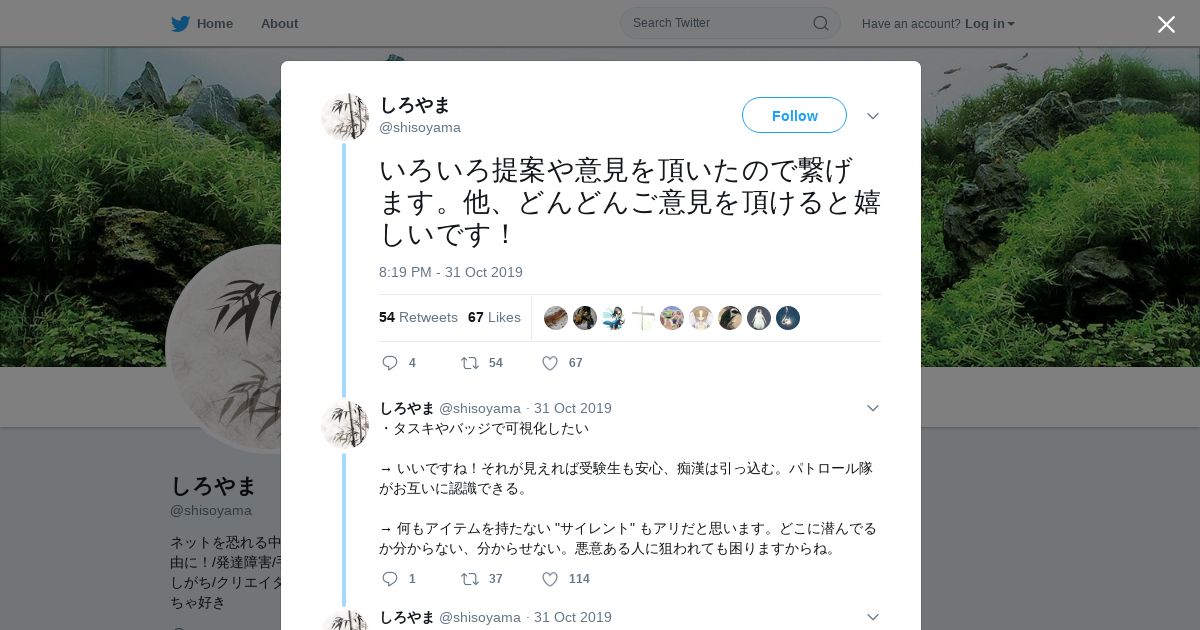Close the tweet overlay with X
The image size is (1200, 630).
[x=1166, y=24]
